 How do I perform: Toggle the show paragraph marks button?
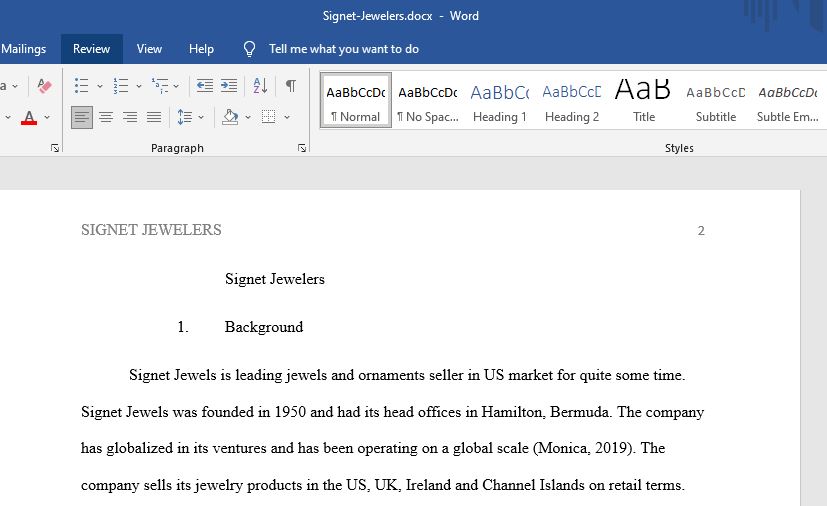tap(291, 85)
